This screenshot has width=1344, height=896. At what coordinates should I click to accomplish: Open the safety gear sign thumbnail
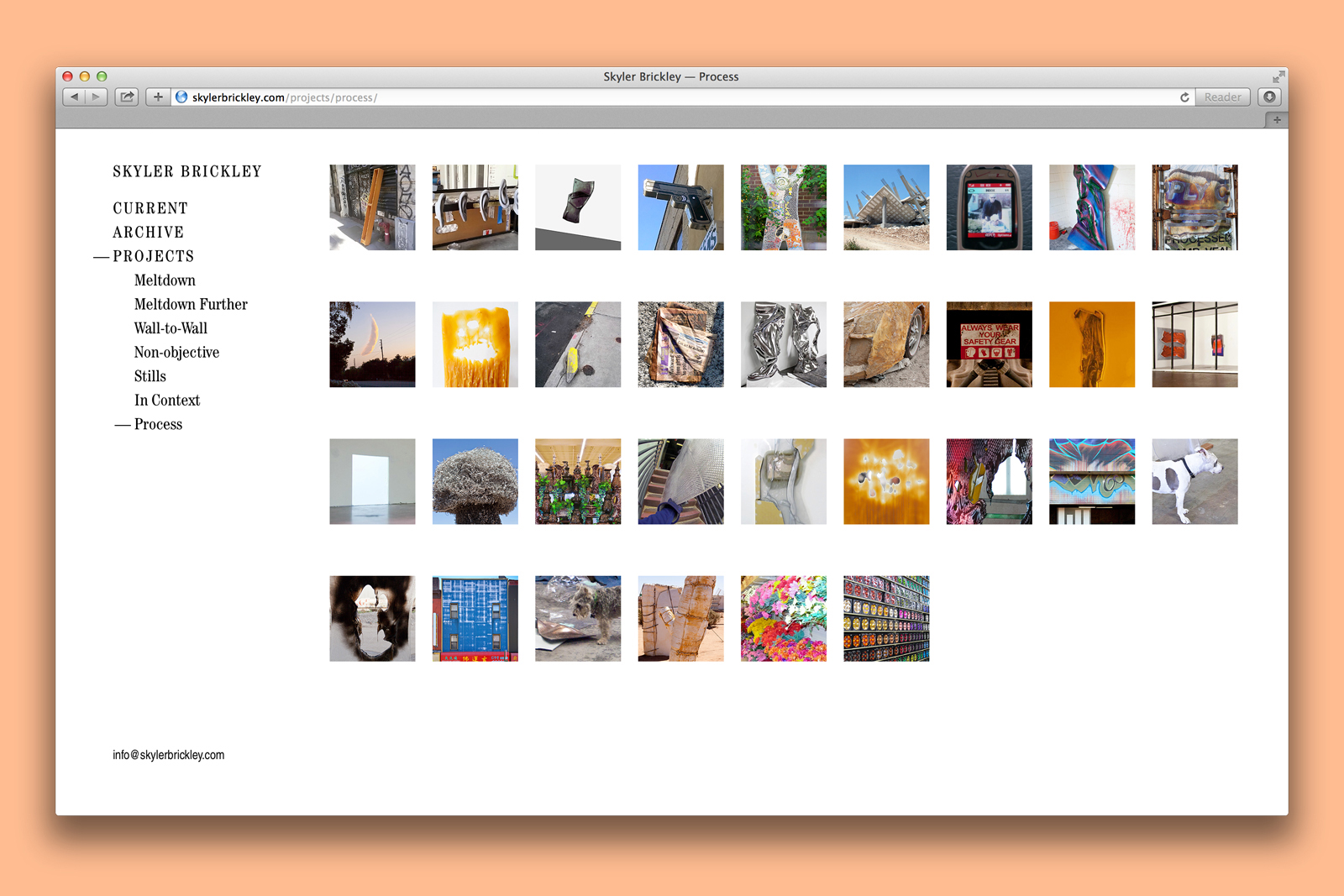989,344
